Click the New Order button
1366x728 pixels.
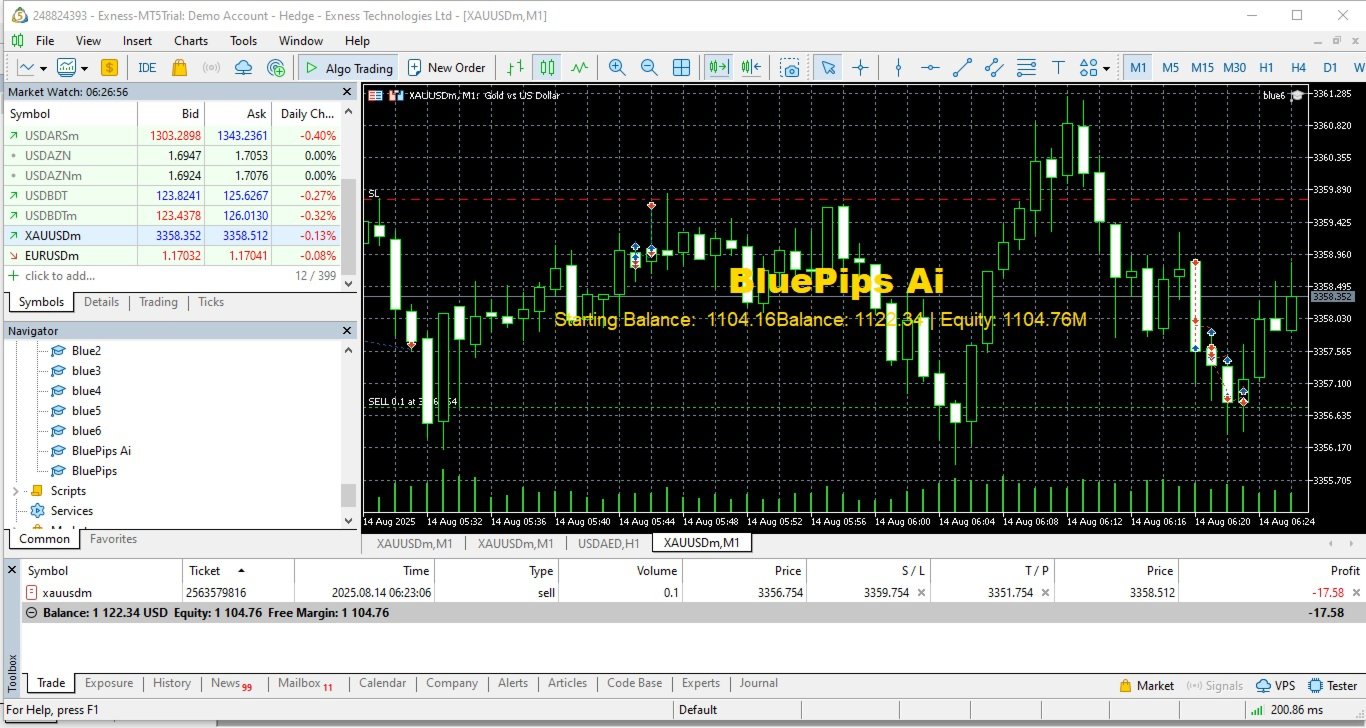pyautogui.click(x=446, y=68)
